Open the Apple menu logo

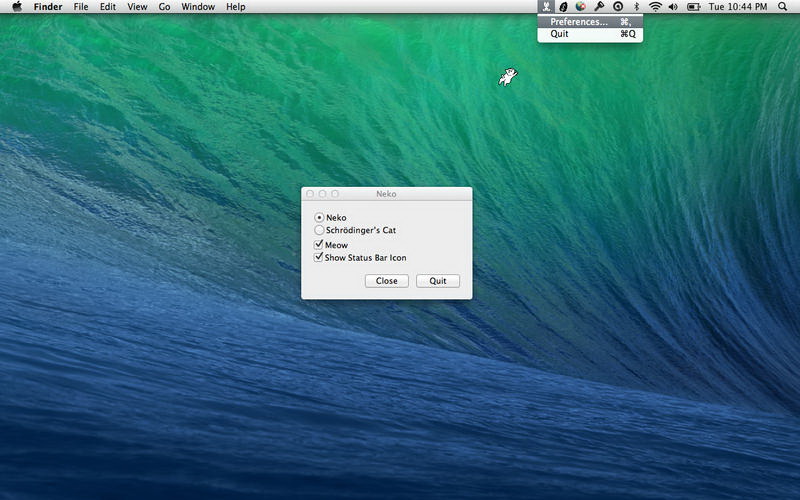tap(17, 7)
